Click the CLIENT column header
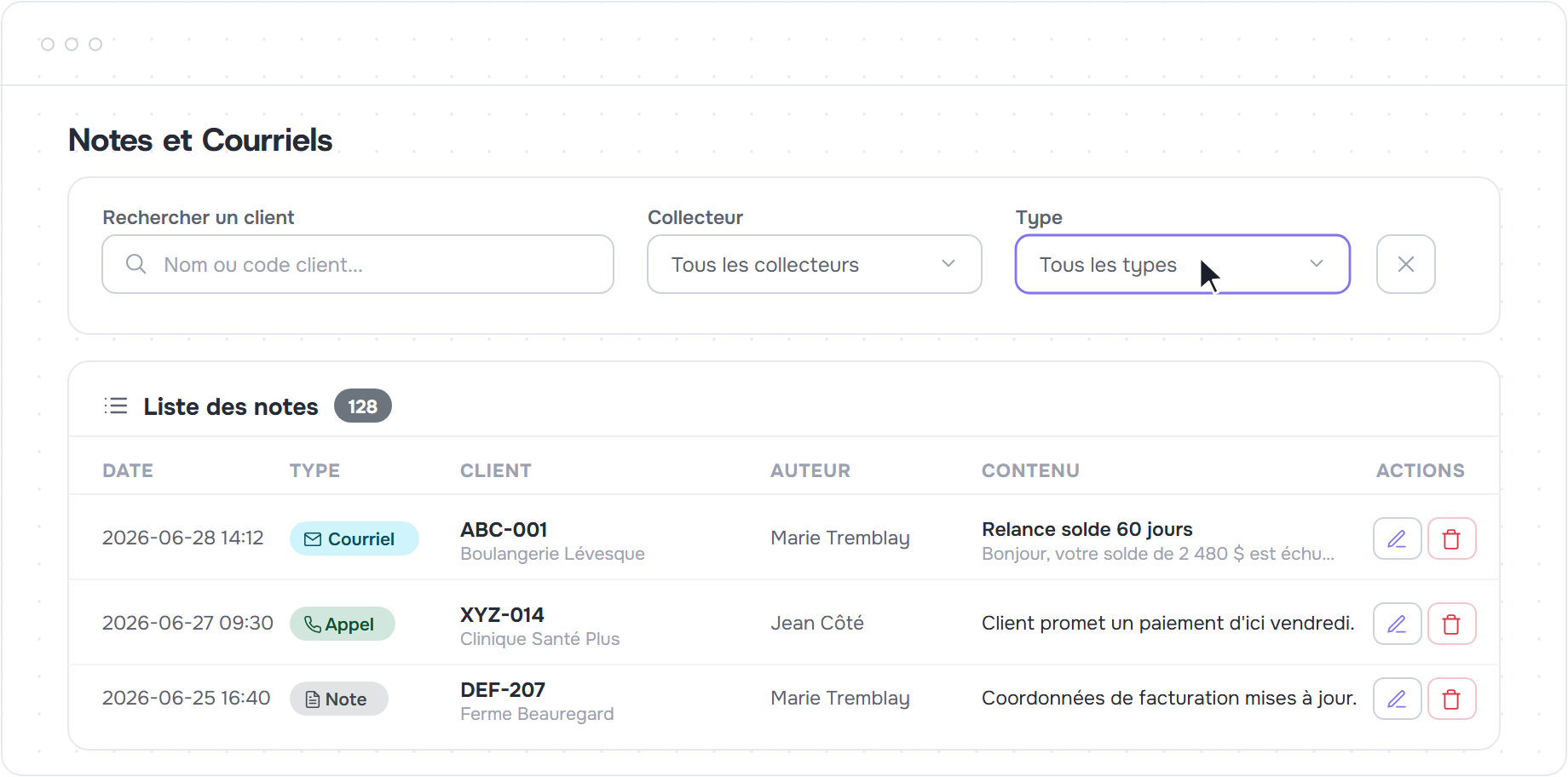This screenshot has width=1568, height=777. (496, 470)
